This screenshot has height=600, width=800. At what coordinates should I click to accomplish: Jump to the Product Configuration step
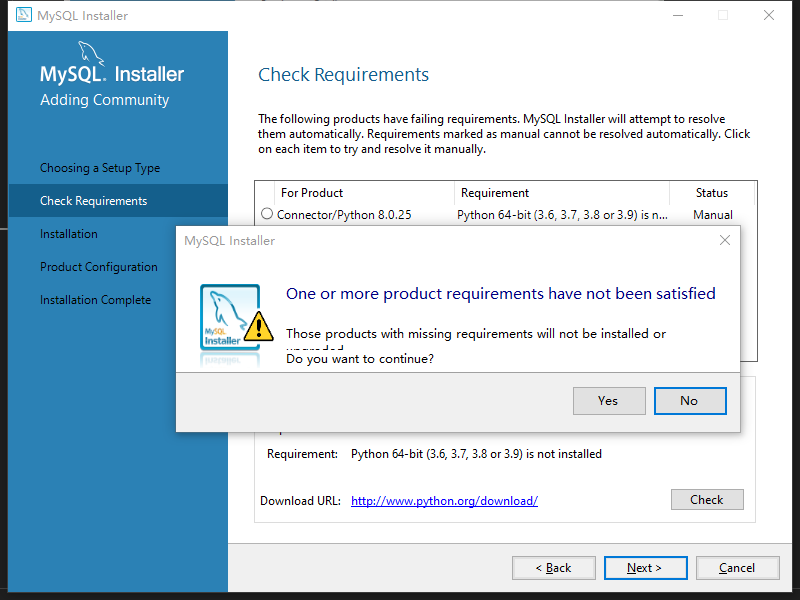99,267
